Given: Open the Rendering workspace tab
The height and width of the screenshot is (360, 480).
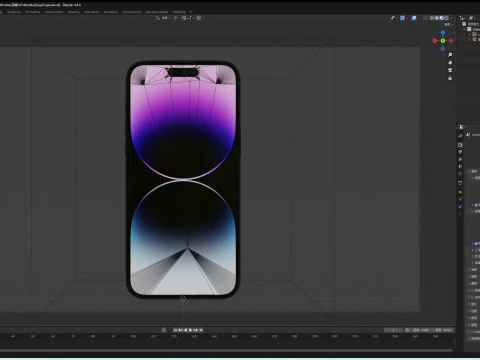Looking at the screenshot, I should pos(111,12).
